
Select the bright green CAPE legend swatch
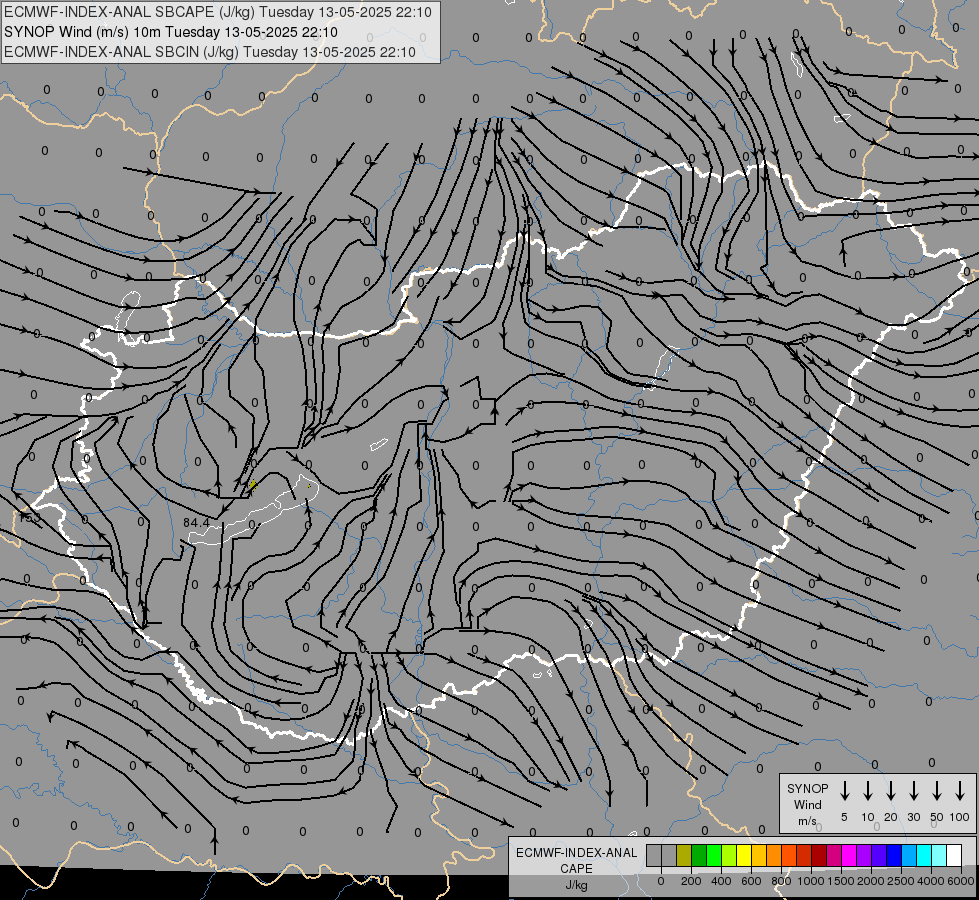[714, 855]
